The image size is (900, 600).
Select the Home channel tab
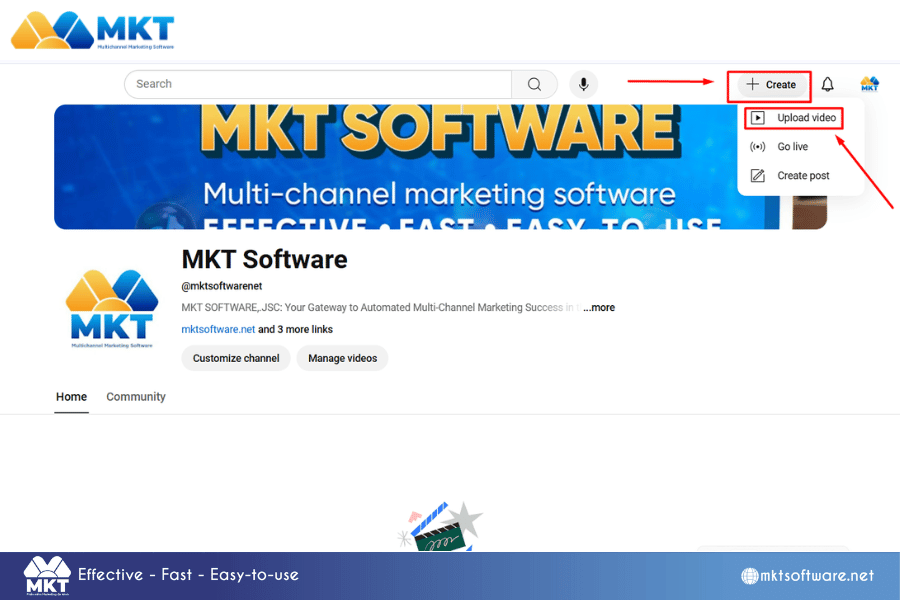pyautogui.click(x=71, y=397)
